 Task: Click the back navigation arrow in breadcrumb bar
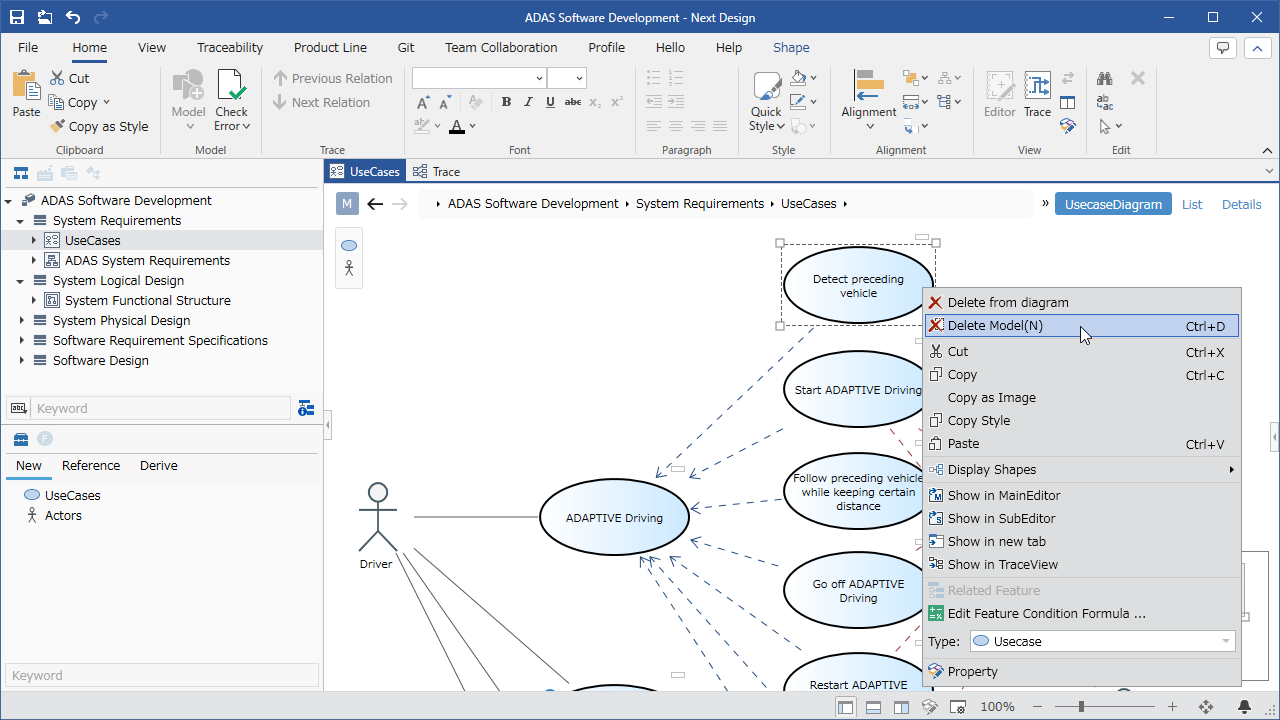pos(375,204)
